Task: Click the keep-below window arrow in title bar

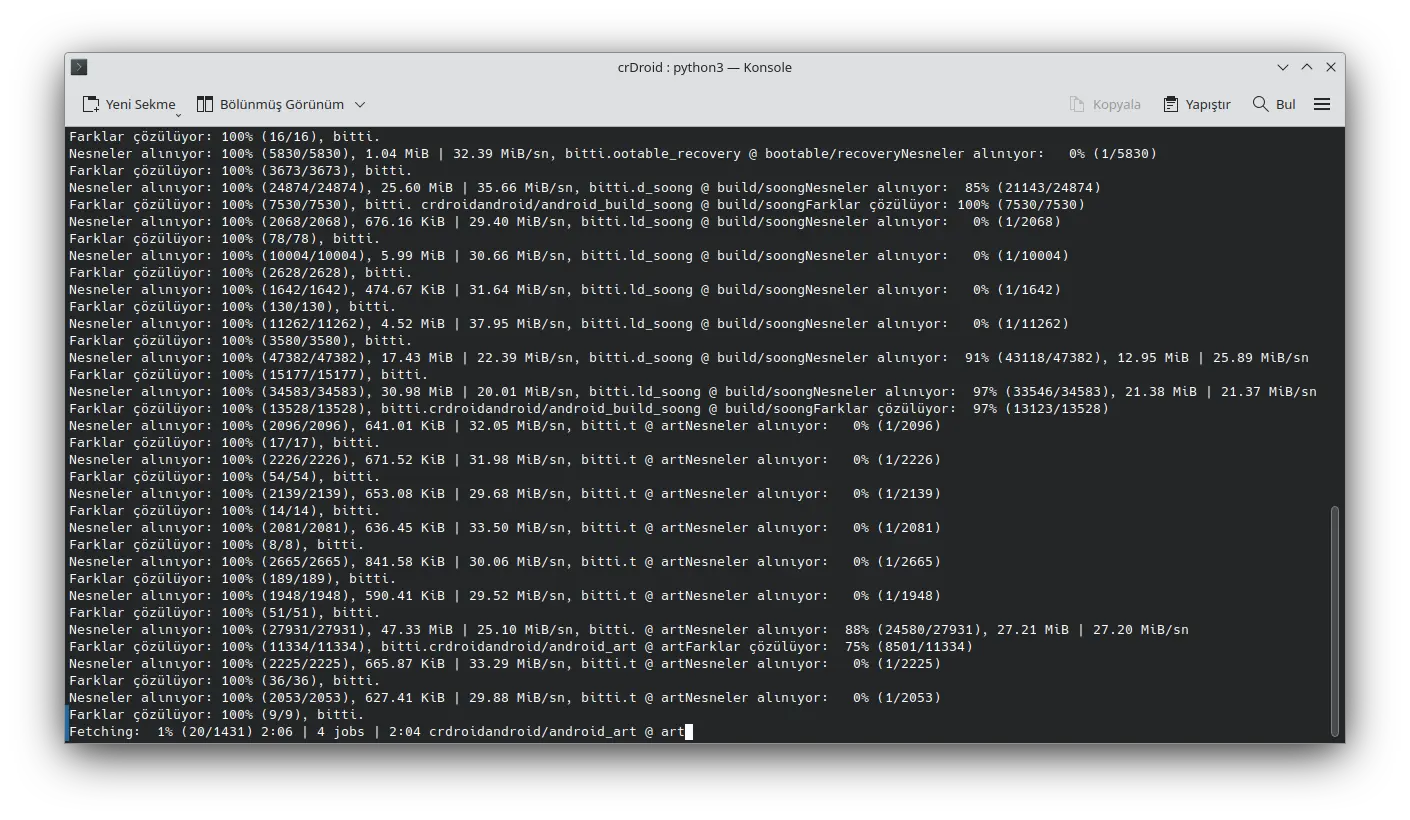Action: point(1283,67)
